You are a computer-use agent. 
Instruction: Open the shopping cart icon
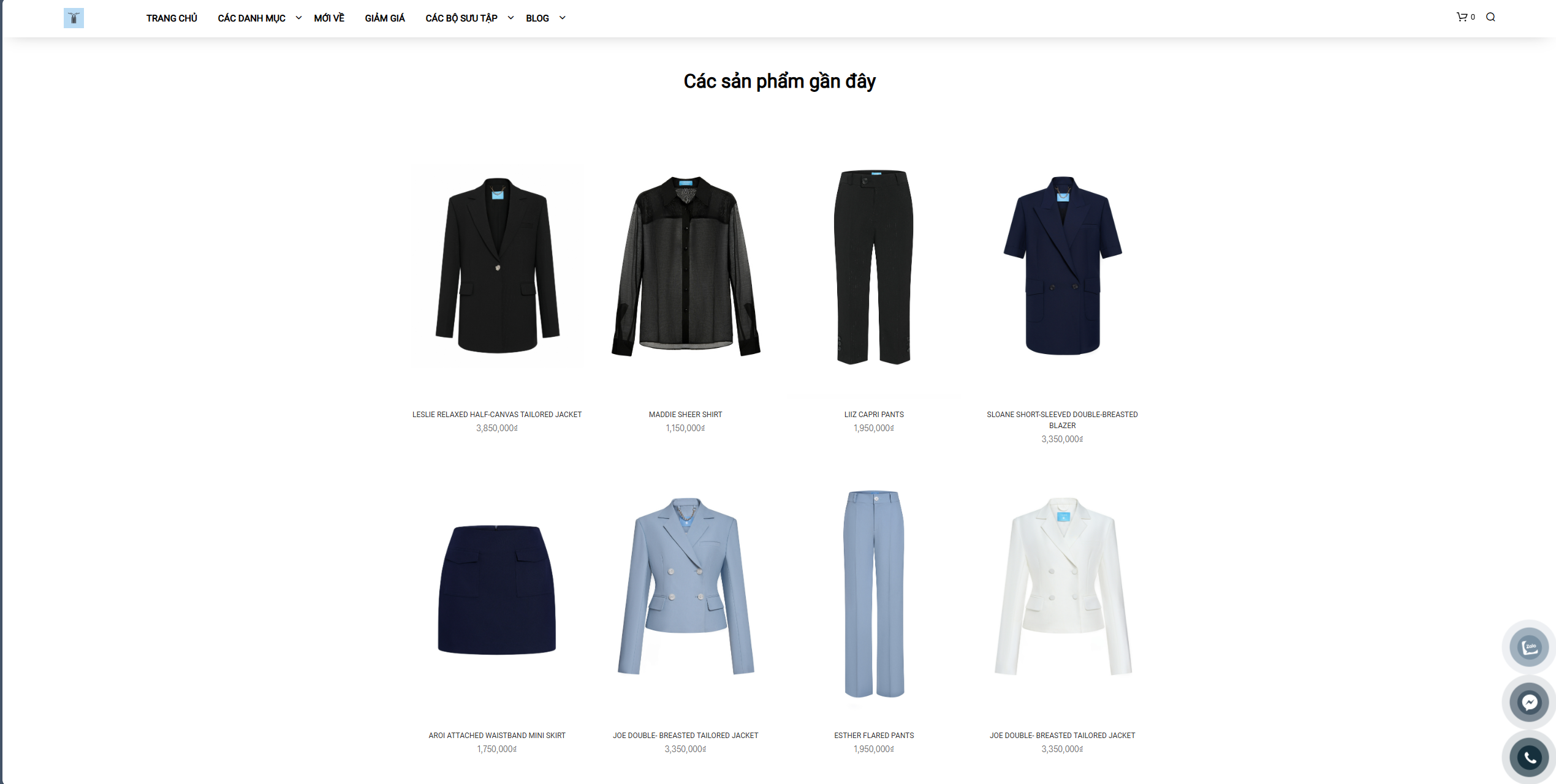click(1462, 17)
